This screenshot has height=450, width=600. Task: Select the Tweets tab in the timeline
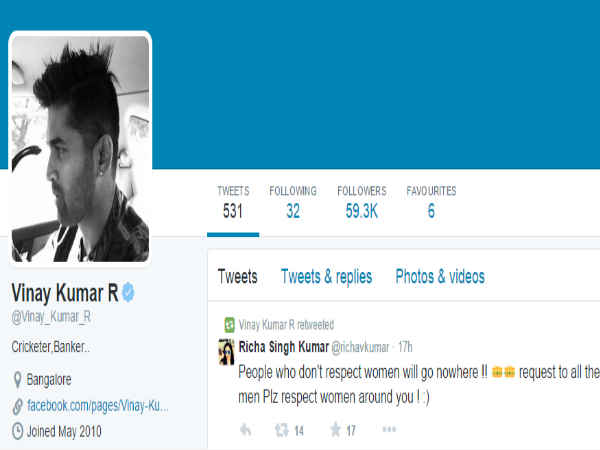tap(237, 277)
